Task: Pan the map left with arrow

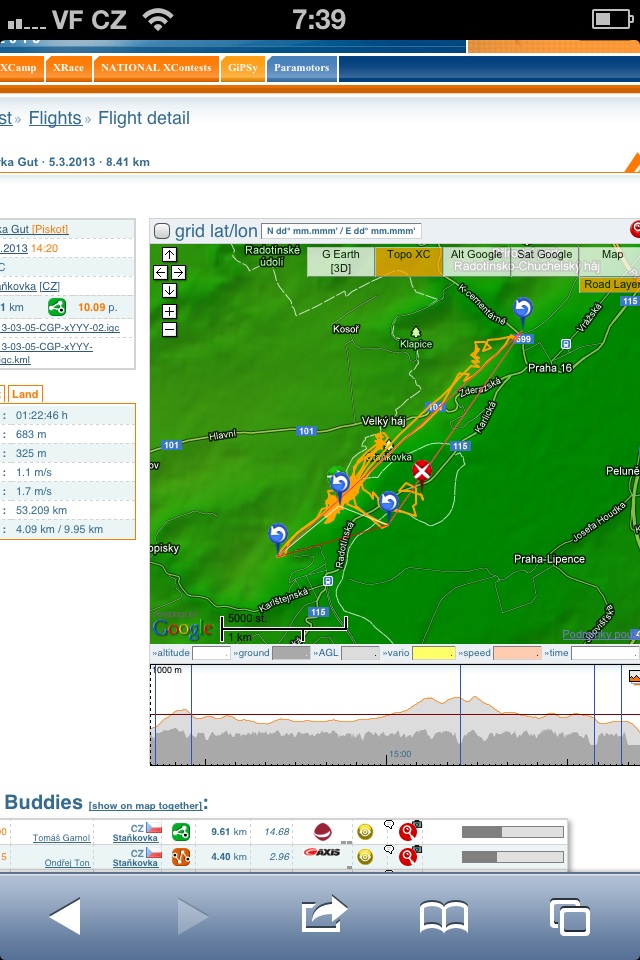Action: (x=160, y=272)
